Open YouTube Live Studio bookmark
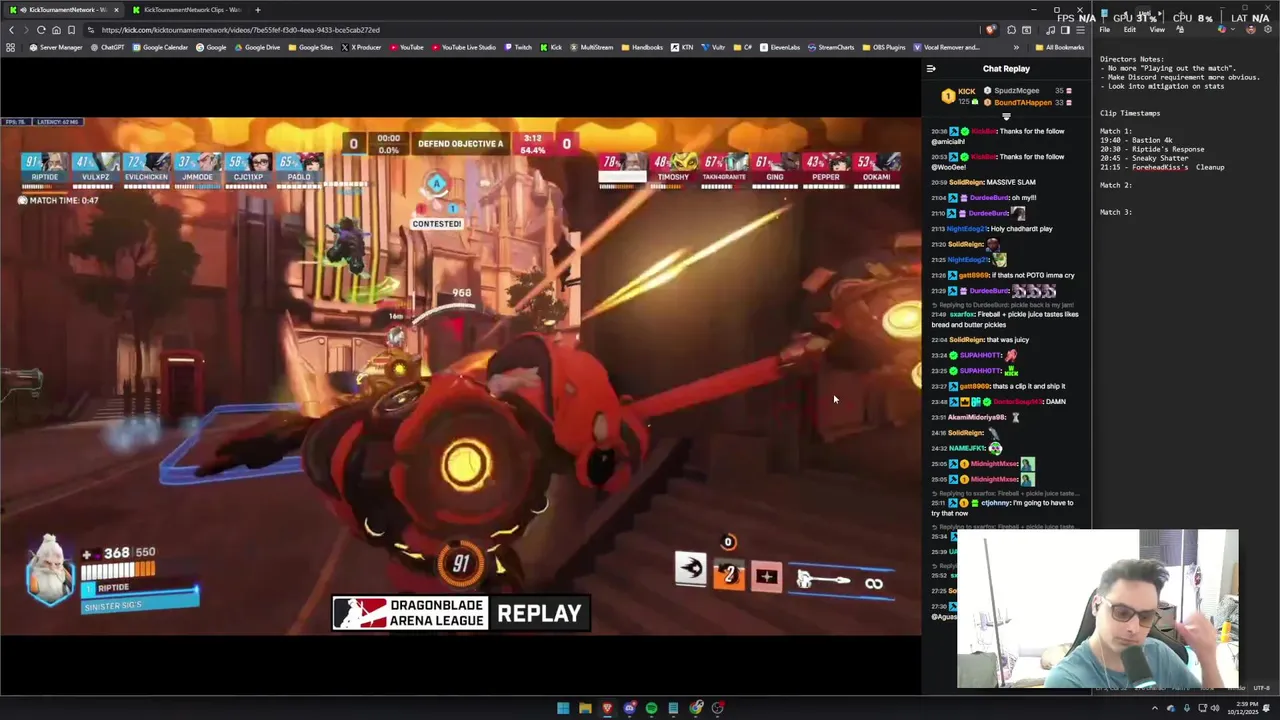 [x=463, y=47]
